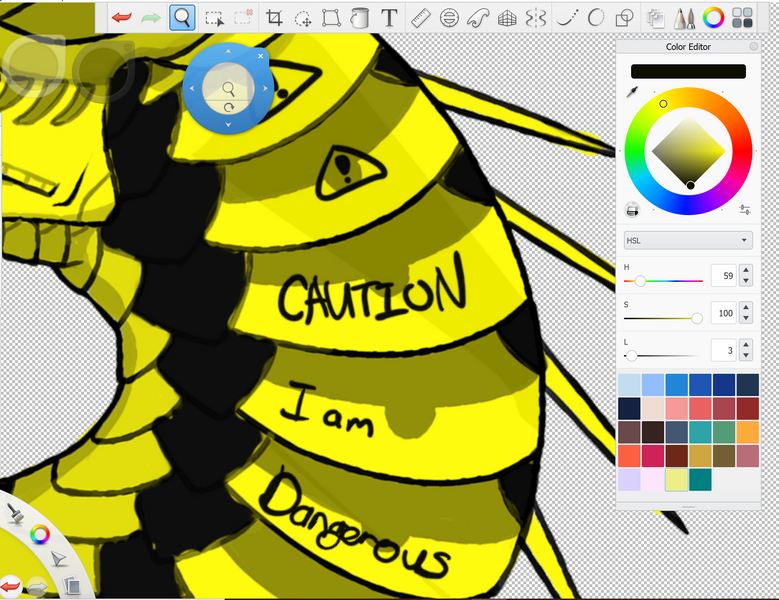Click the red Undo arrow in toolbar

click(122, 17)
